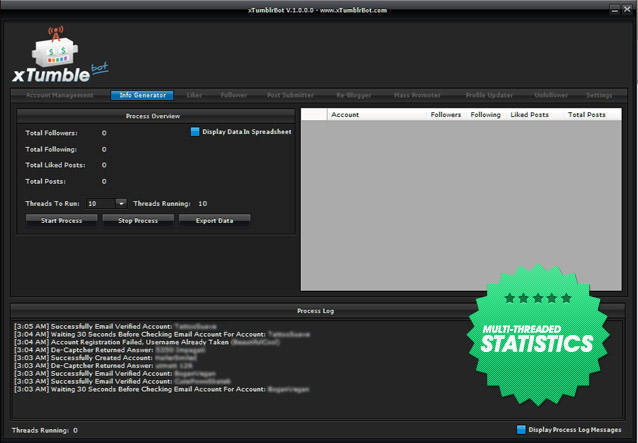
Task: Click the 'Total Liked Posts:' label
Action: pos(55,165)
